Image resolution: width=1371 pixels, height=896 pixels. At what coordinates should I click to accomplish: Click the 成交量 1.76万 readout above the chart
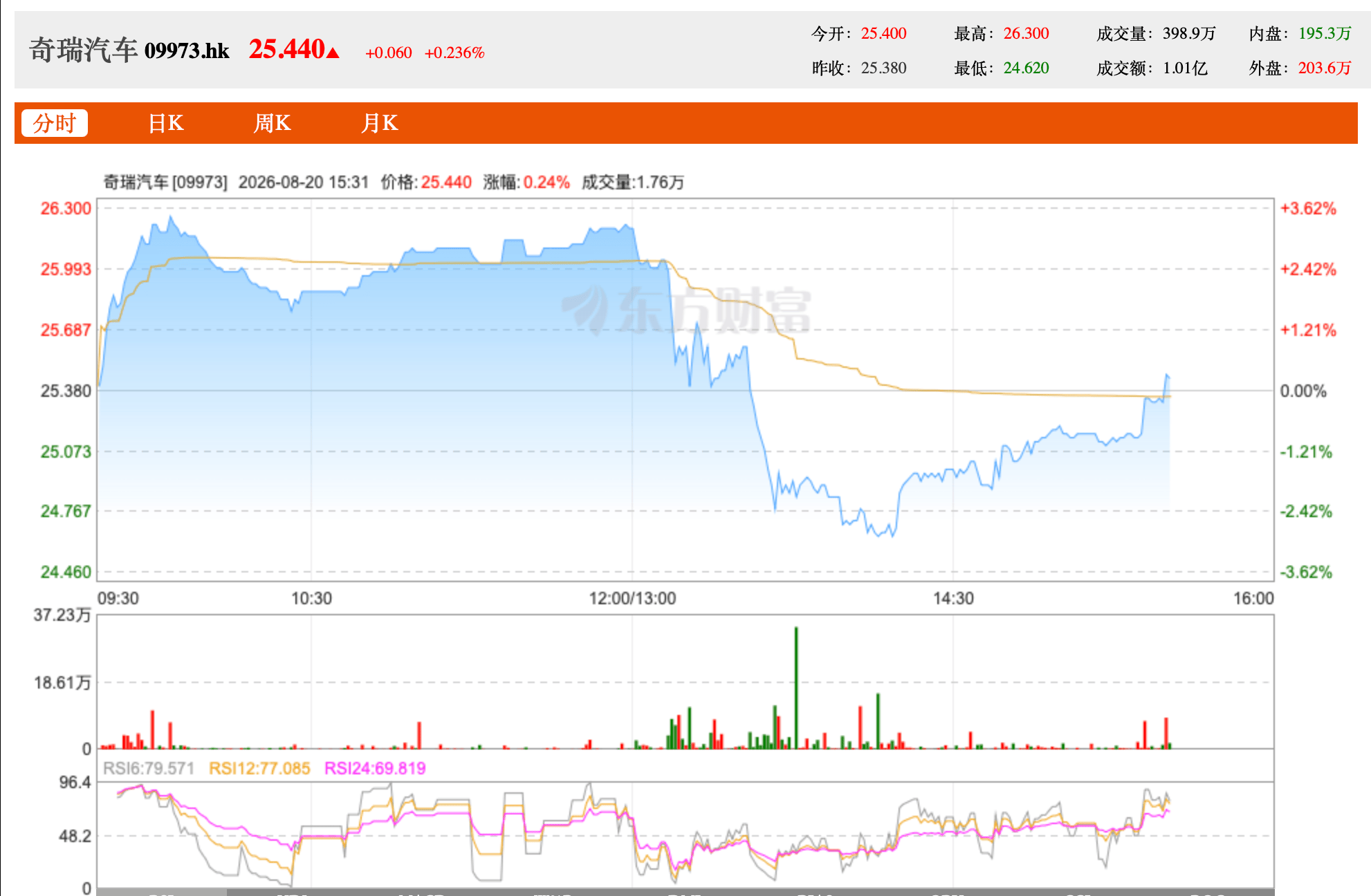click(x=633, y=182)
